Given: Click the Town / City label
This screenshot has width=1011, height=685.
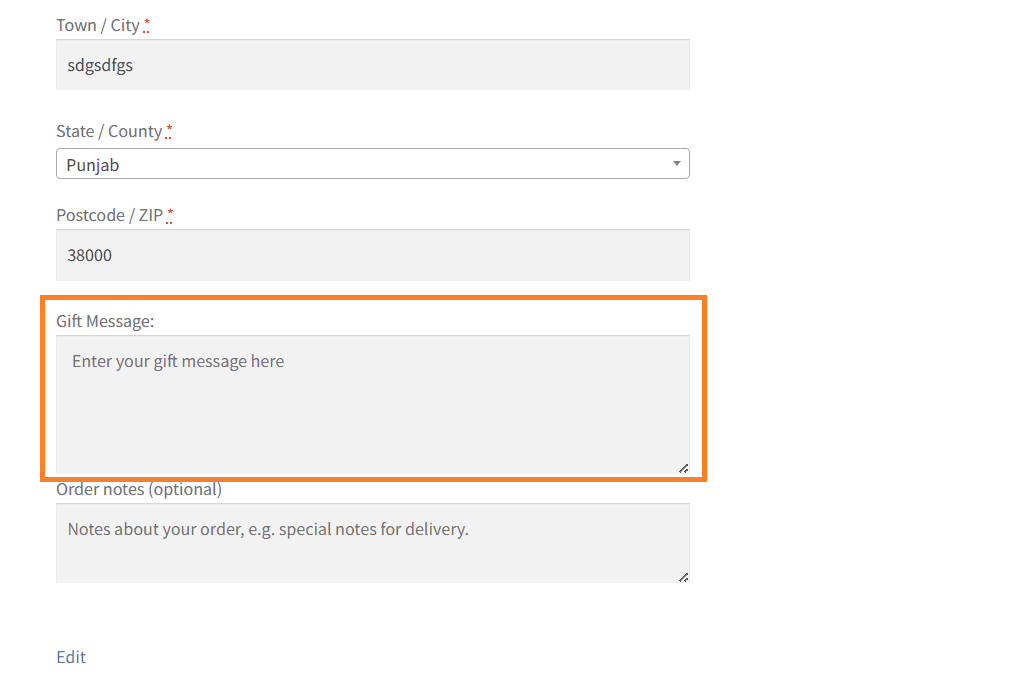Looking at the screenshot, I should point(98,25).
